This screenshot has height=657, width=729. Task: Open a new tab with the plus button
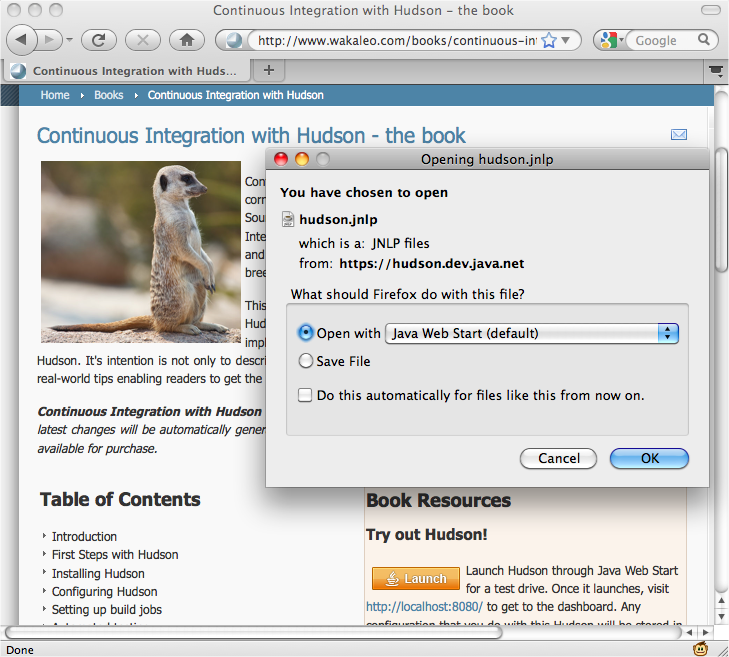(269, 70)
